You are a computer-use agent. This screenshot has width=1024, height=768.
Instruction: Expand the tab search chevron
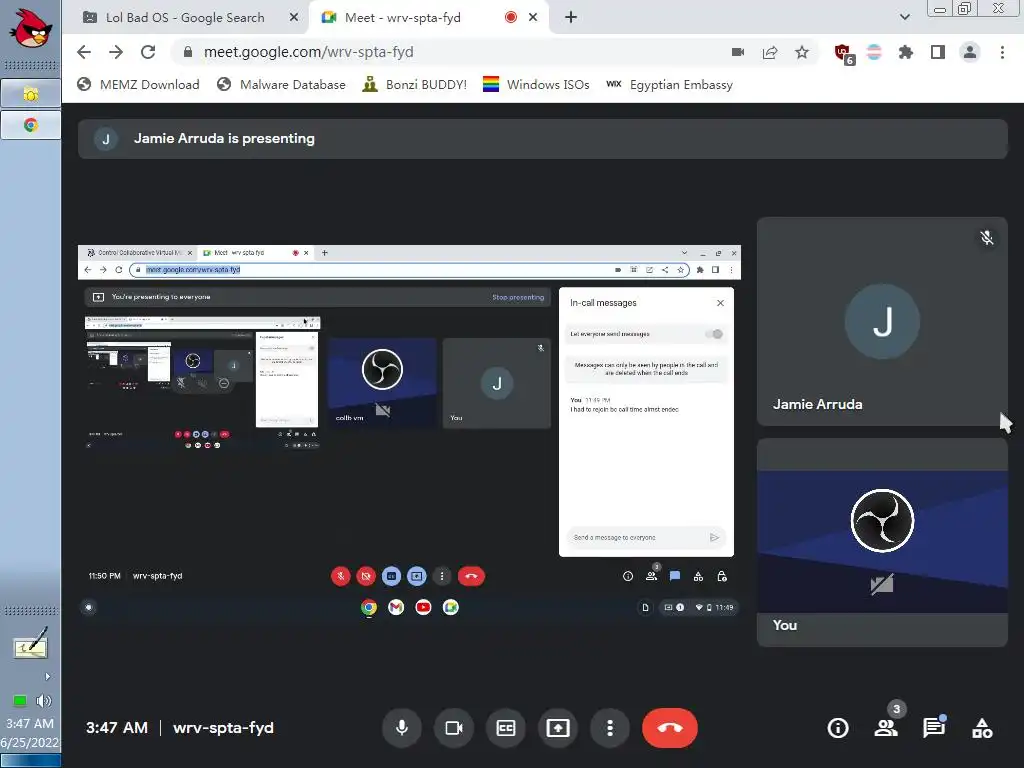click(x=904, y=17)
